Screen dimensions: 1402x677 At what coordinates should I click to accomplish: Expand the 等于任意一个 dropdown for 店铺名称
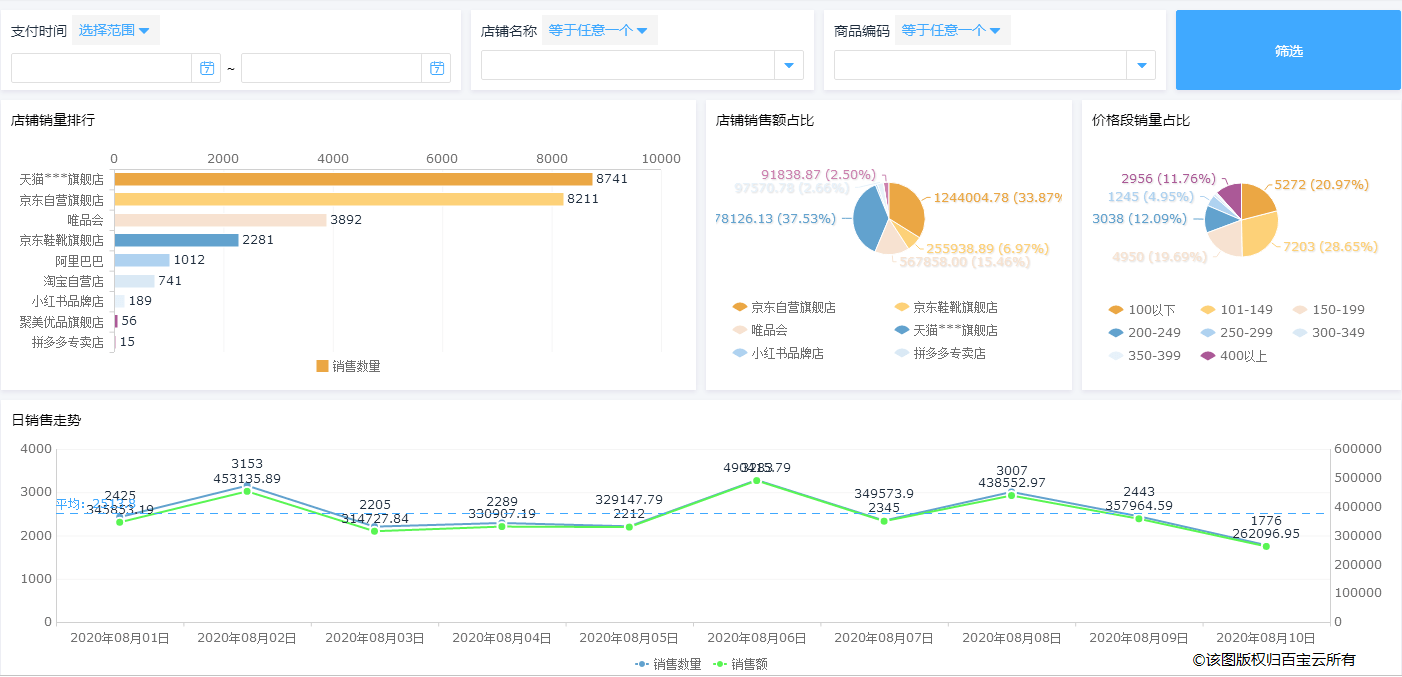[x=598, y=29]
